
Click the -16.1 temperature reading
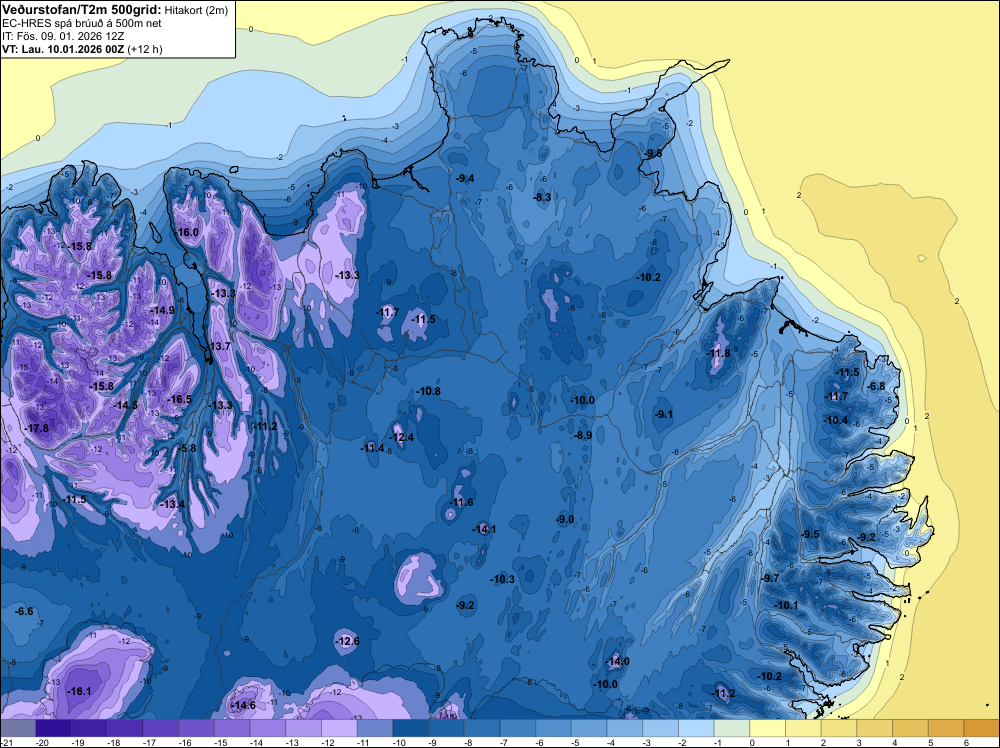[x=80, y=691]
